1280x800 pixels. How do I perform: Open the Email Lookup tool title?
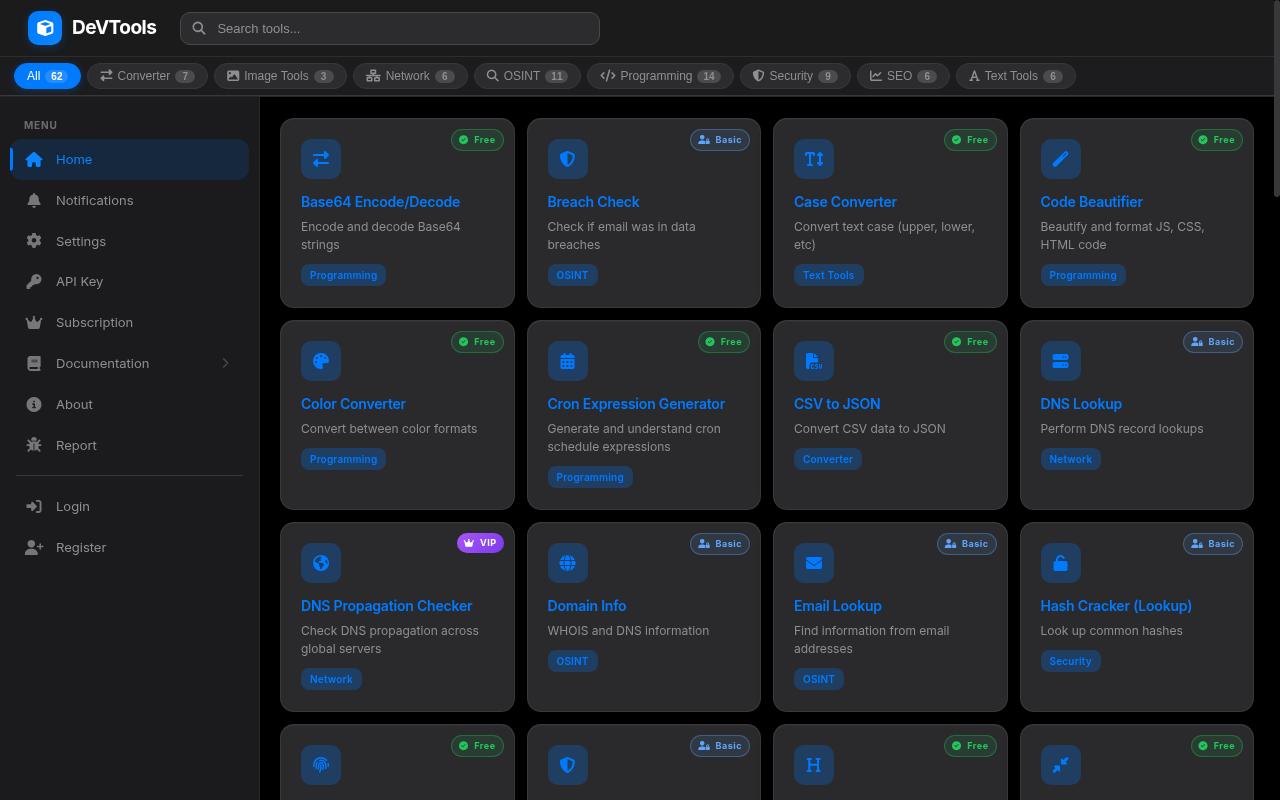tap(838, 606)
